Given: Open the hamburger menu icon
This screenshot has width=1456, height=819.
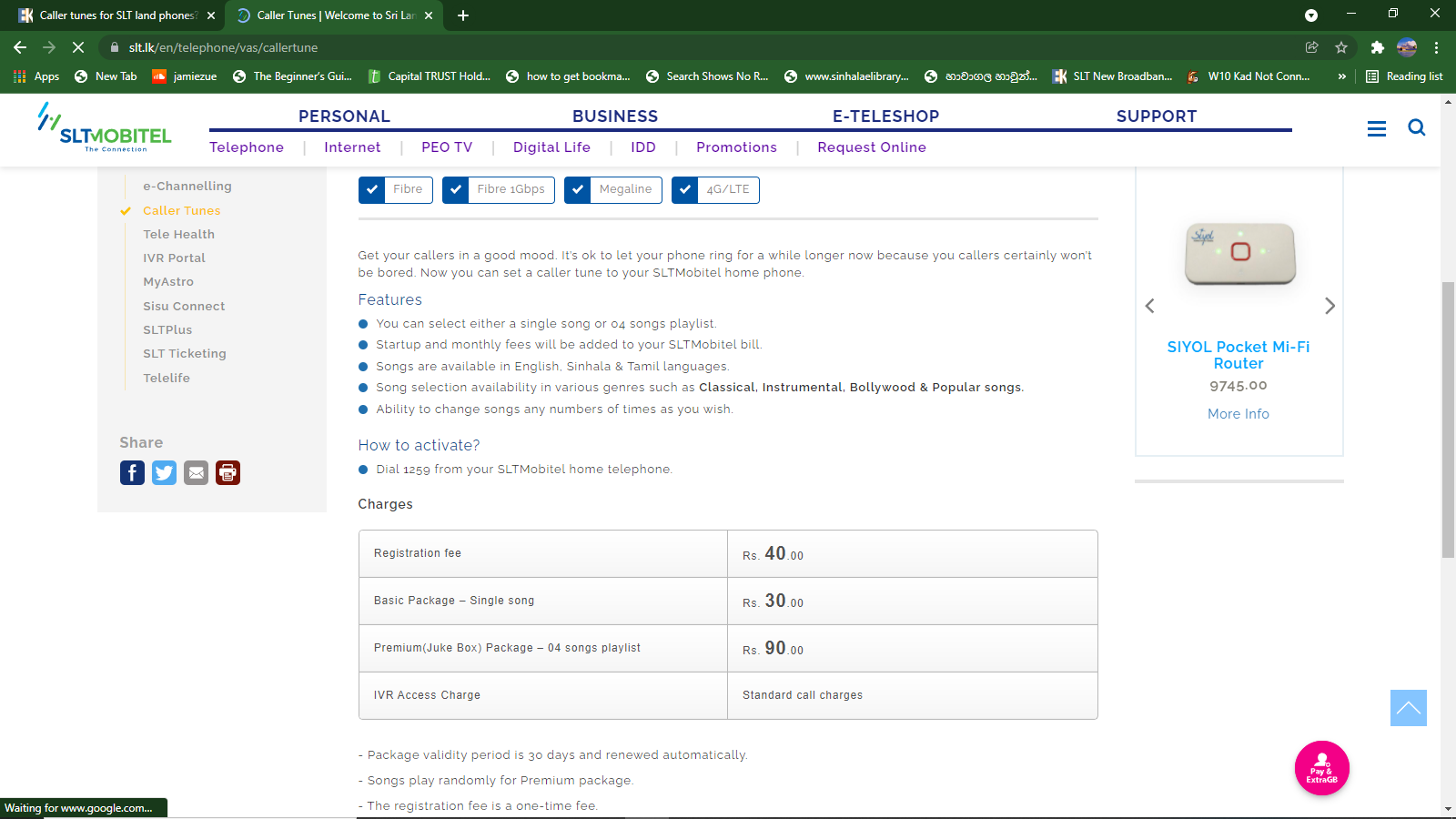Looking at the screenshot, I should pyautogui.click(x=1377, y=128).
